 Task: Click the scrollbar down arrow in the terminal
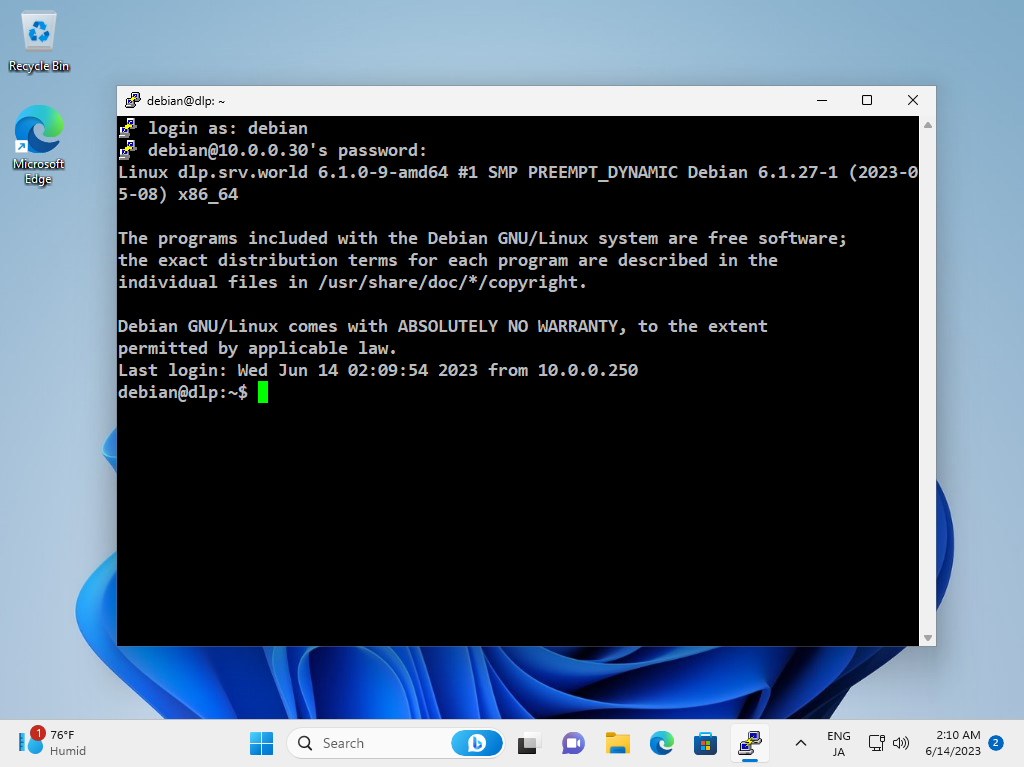[x=927, y=638]
